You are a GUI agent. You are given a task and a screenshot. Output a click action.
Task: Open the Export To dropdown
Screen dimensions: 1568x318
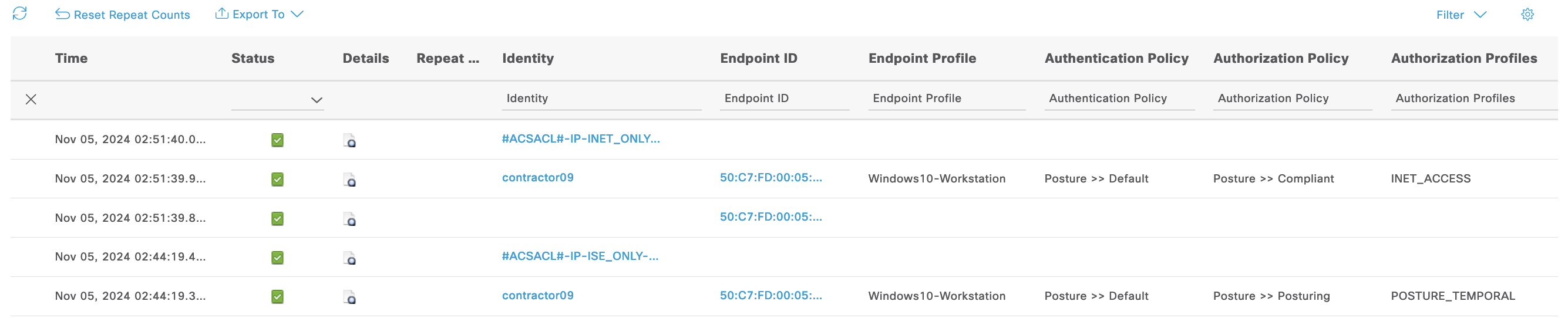(260, 14)
